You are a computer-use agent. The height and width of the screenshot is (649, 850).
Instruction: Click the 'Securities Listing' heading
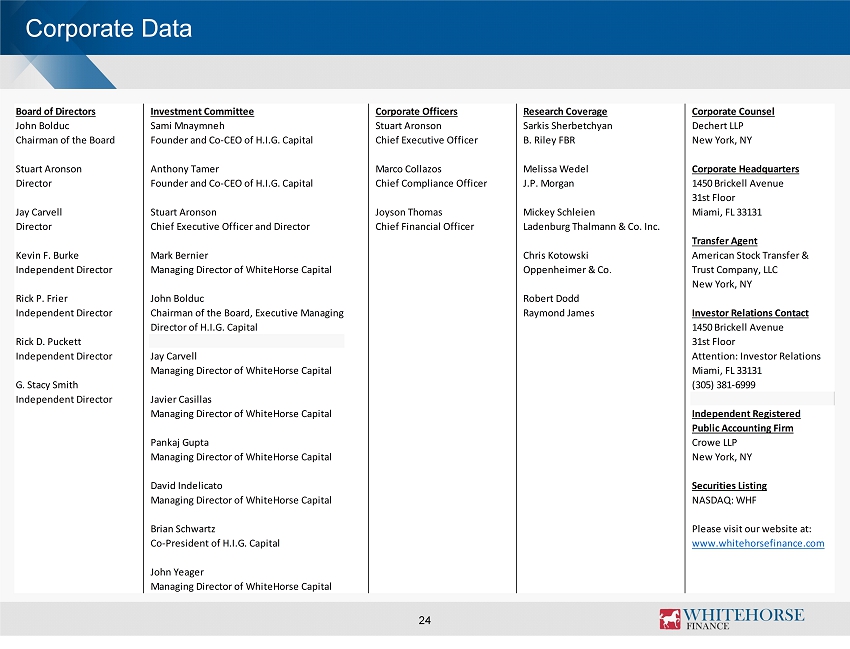coord(729,486)
